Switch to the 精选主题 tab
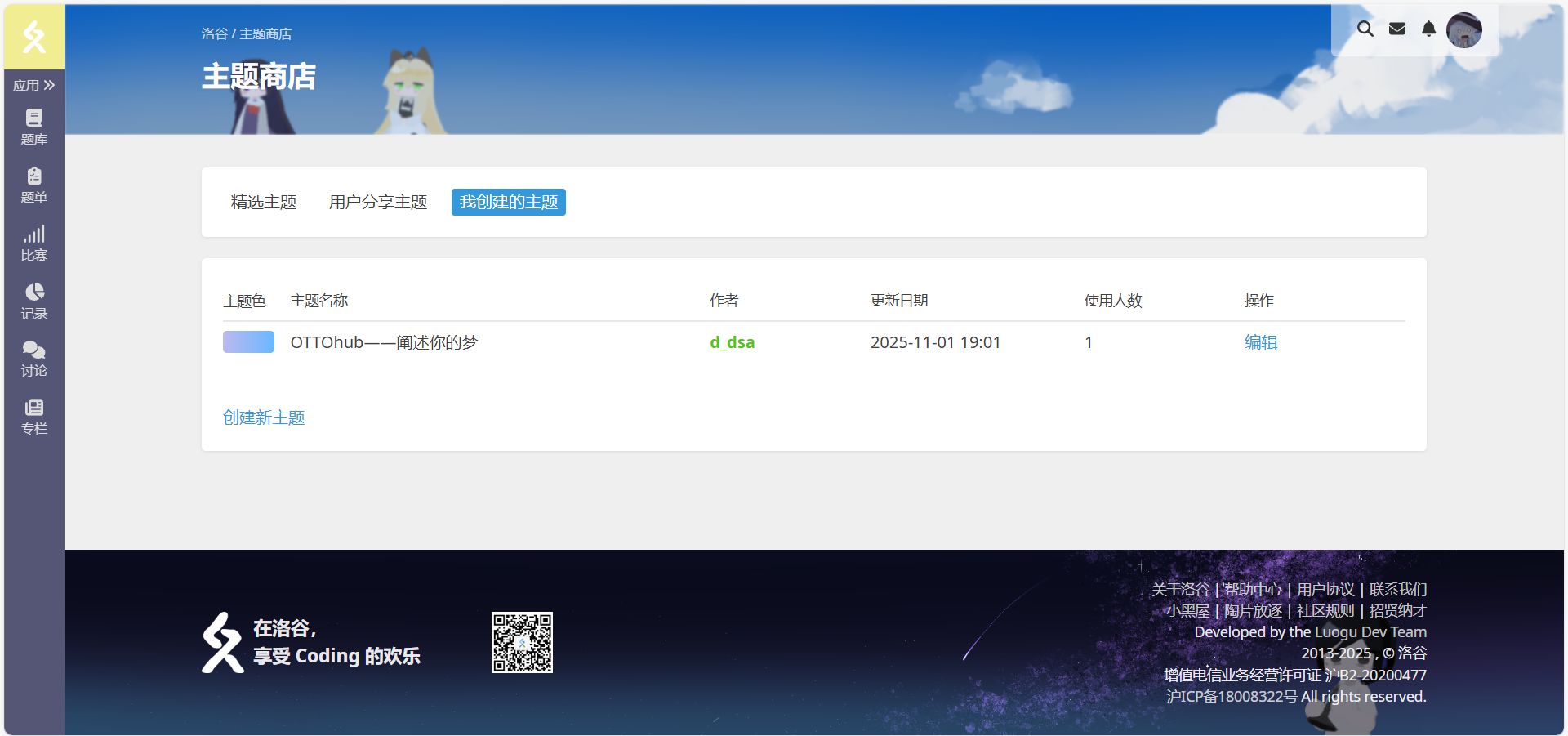Screen dimensions: 1568x736 (x=264, y=202)
